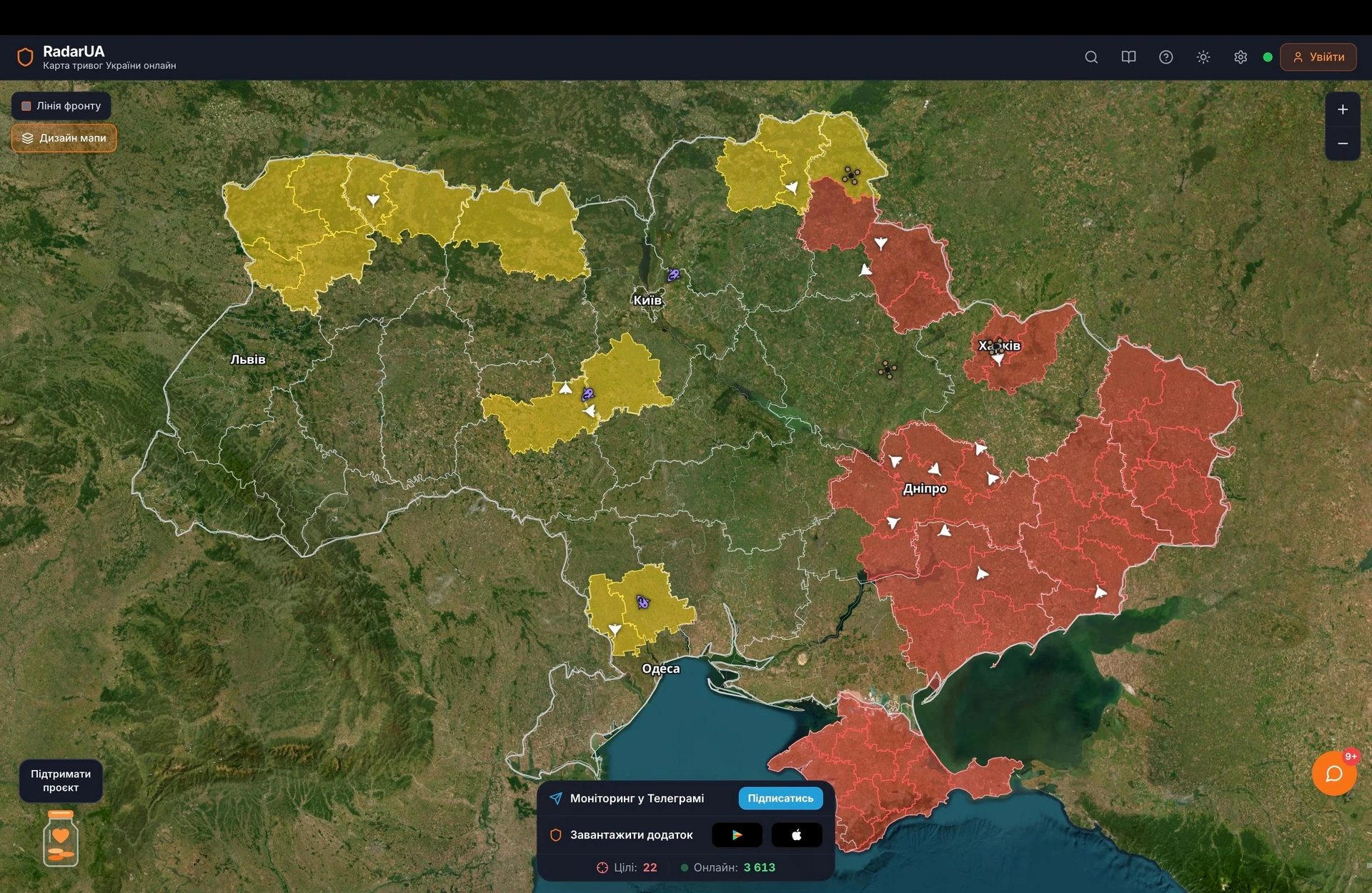Toggle the light theme sun icon
This screenshot has height=893, width=1372.
1203,57
